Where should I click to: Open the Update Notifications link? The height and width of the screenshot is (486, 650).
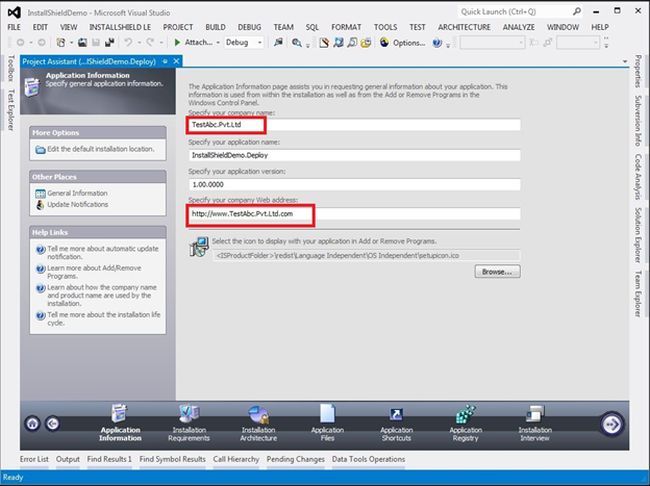pyautogui.click(x=78, y=204)
